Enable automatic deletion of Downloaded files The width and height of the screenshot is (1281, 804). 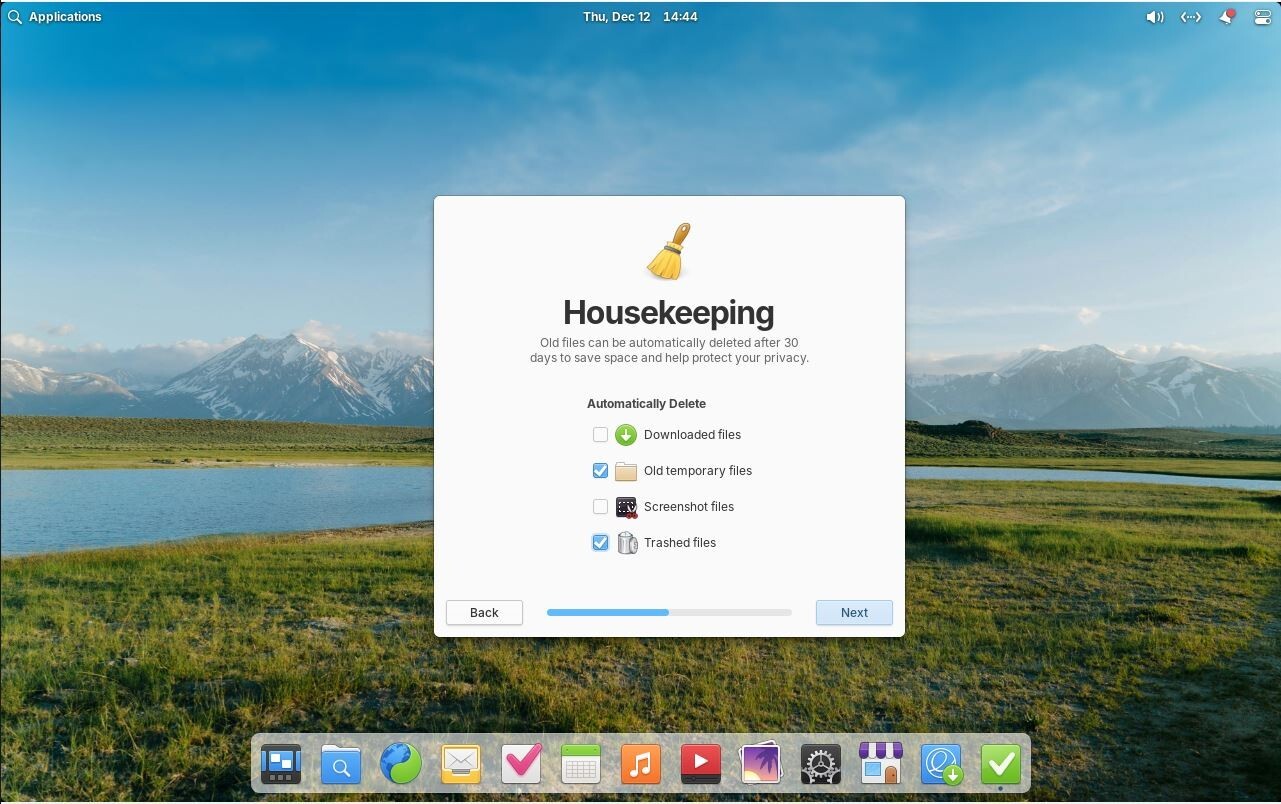(600, 435)
